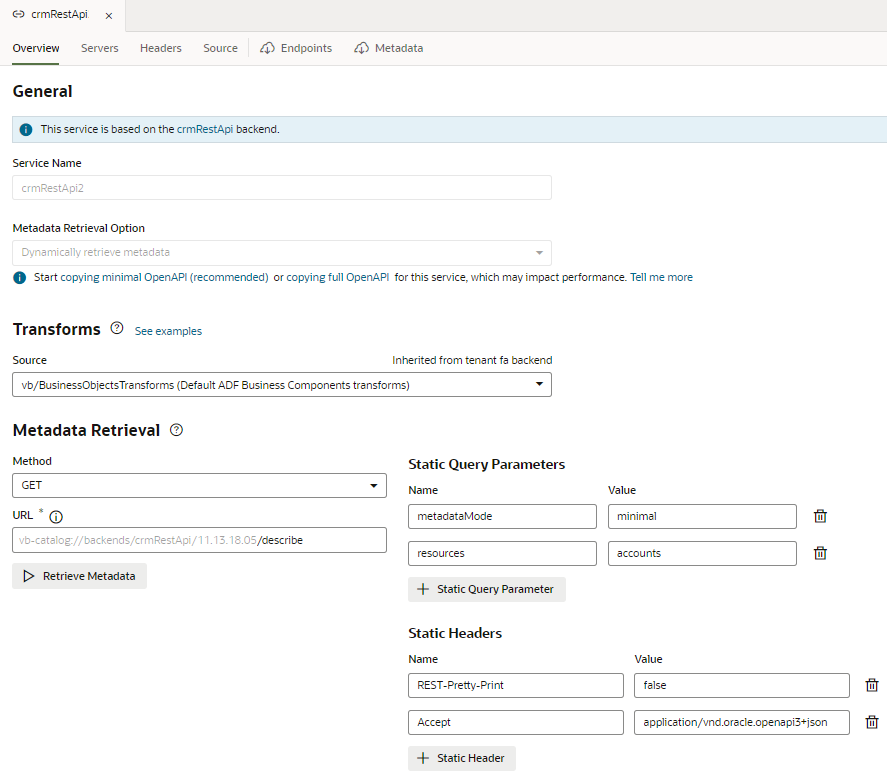Click the info icon beside Start copying text
This screenshot has height=782, width=887.
(x=20, y=278)
